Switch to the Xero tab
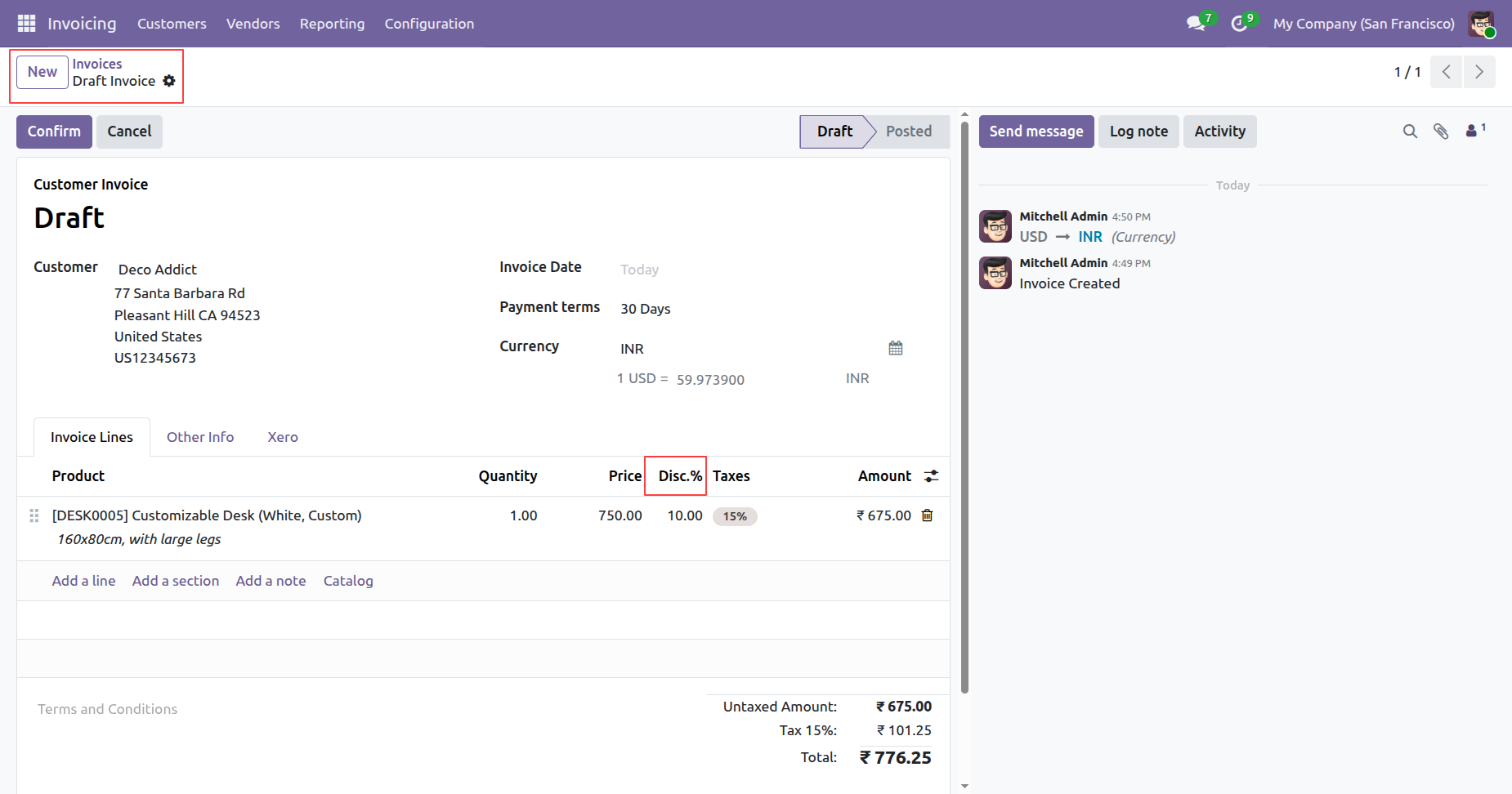Viewport: 1512px width, 794px height. click(x=283, y=437)
